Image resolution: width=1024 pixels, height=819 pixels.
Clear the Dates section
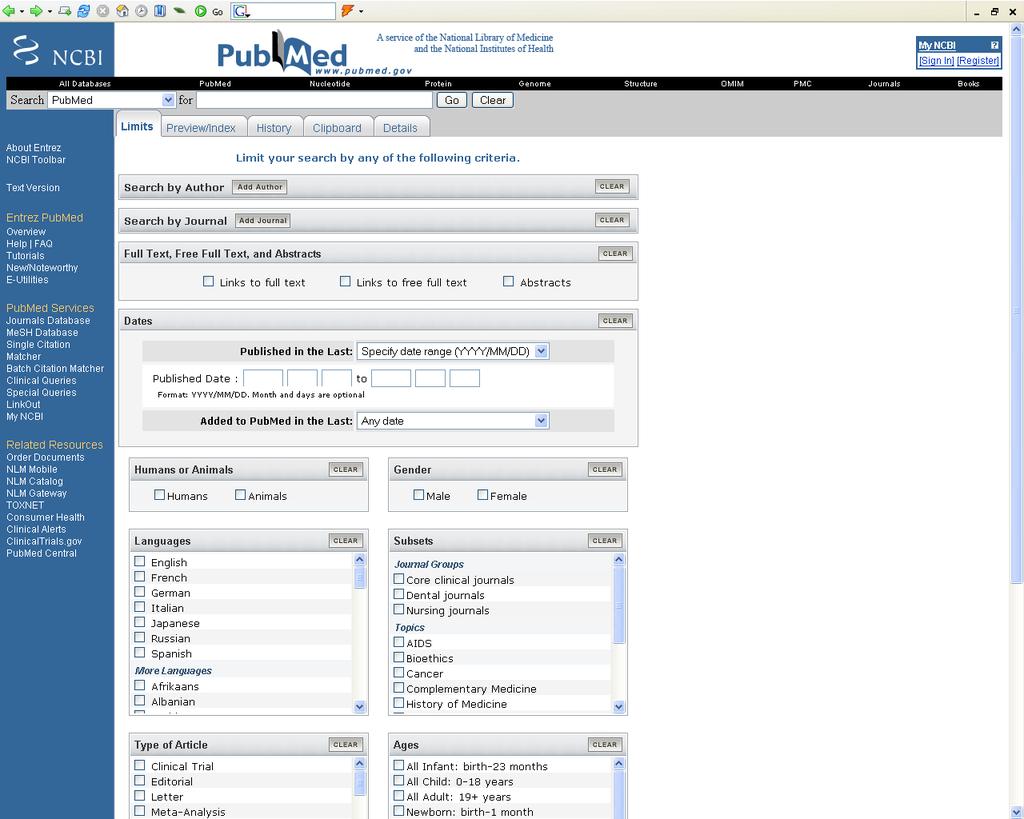click(x=615, y=321)
